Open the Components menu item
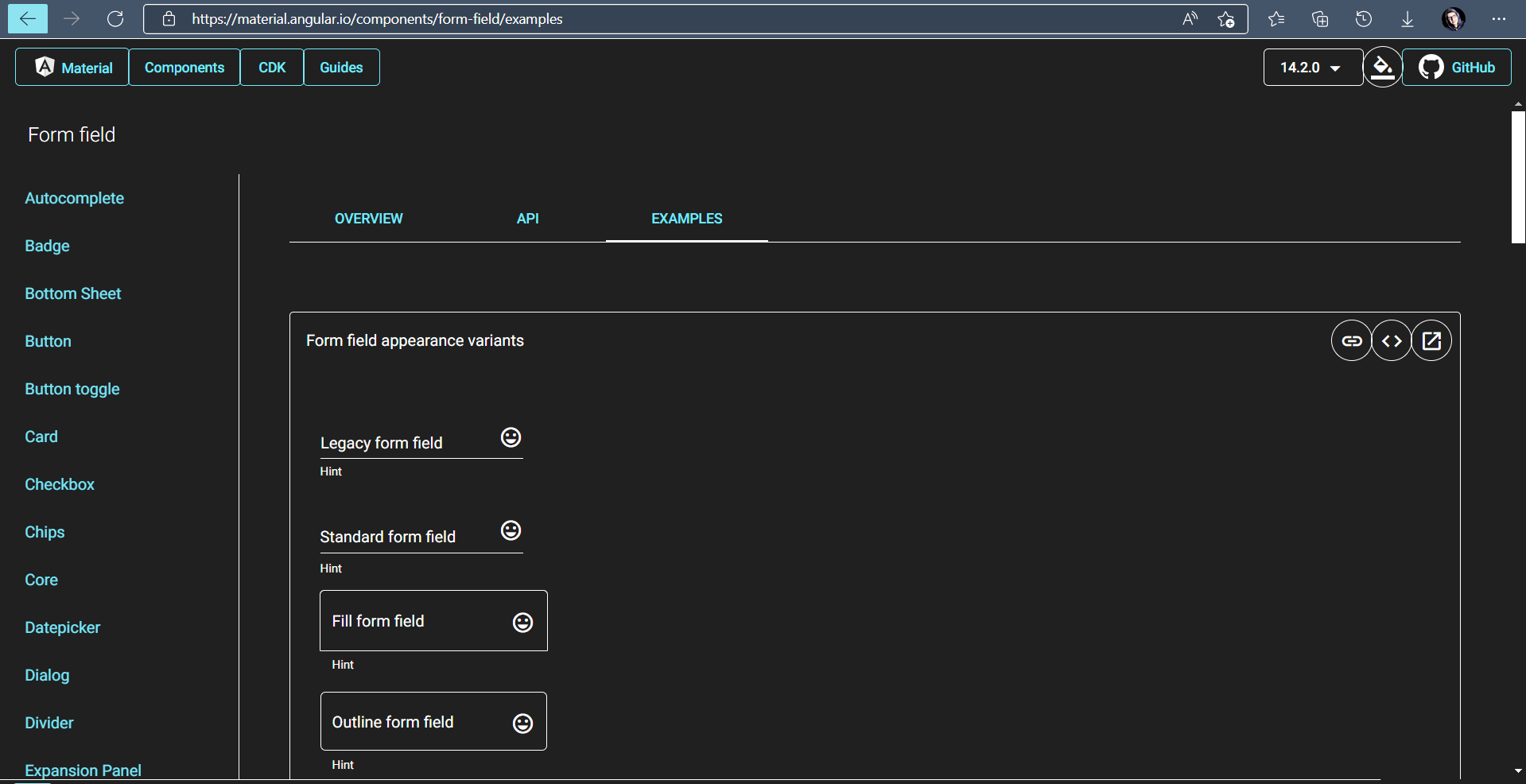Screen dimensions: 1526x784 point(184,67)
